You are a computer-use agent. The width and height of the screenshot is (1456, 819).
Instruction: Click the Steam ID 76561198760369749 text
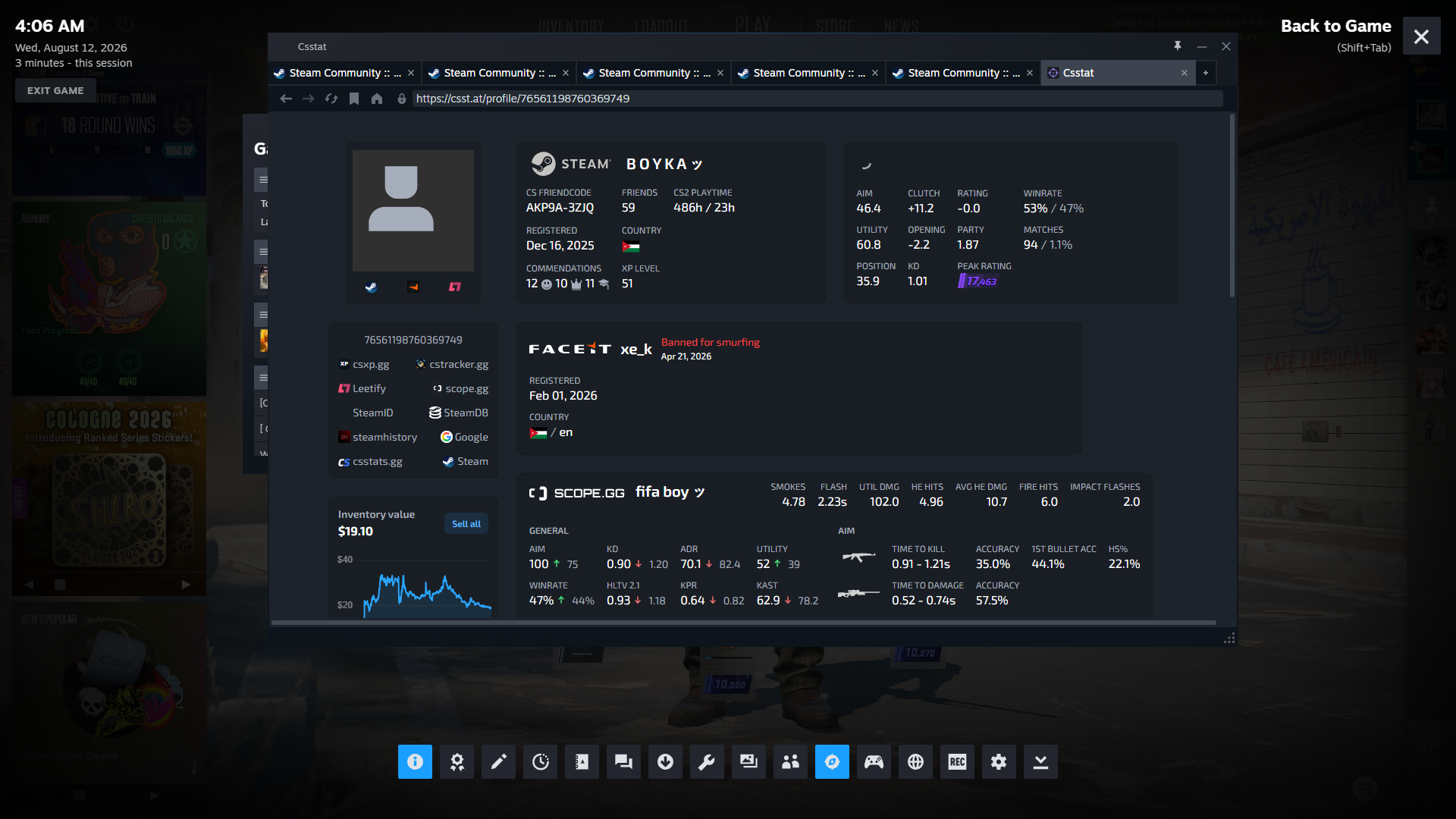click(x=413, y=340)
